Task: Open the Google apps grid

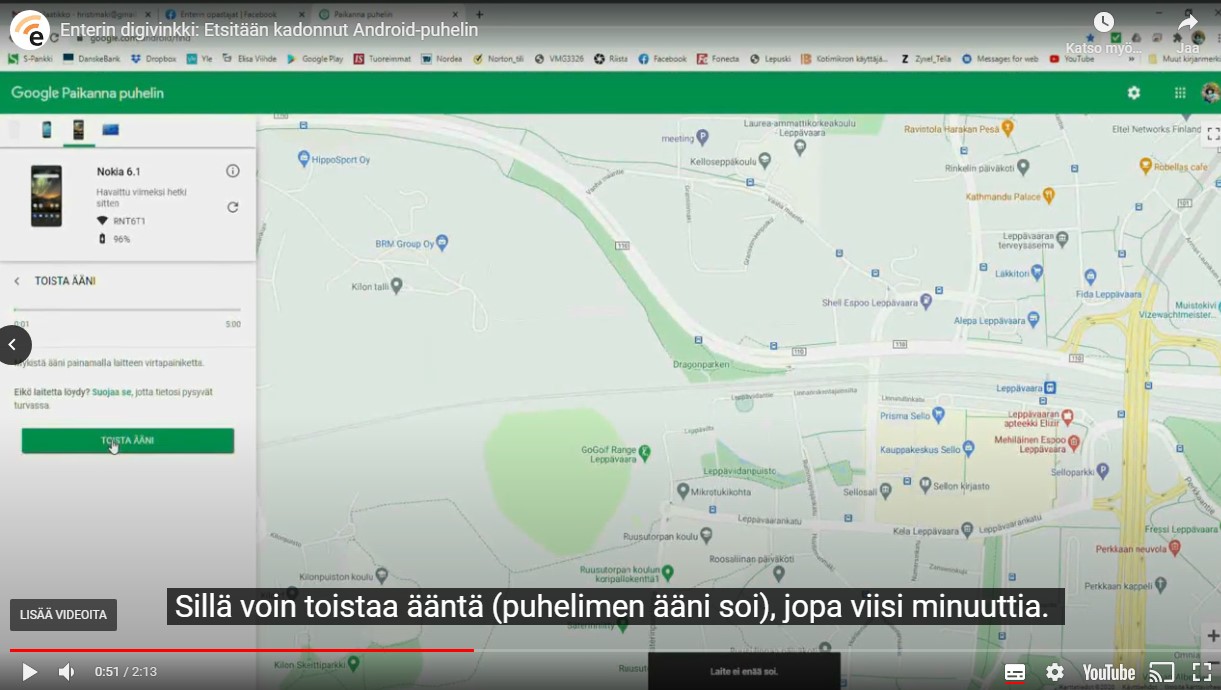Action: (x=1180, y=92)
